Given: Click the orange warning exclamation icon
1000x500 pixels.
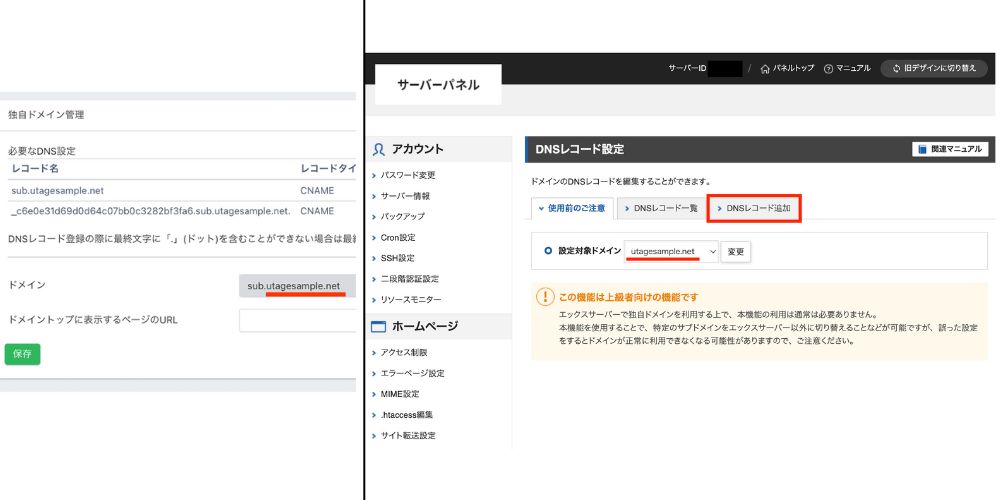Looking at the screenshot, I should pyautogui.click(x=545, y=297).
